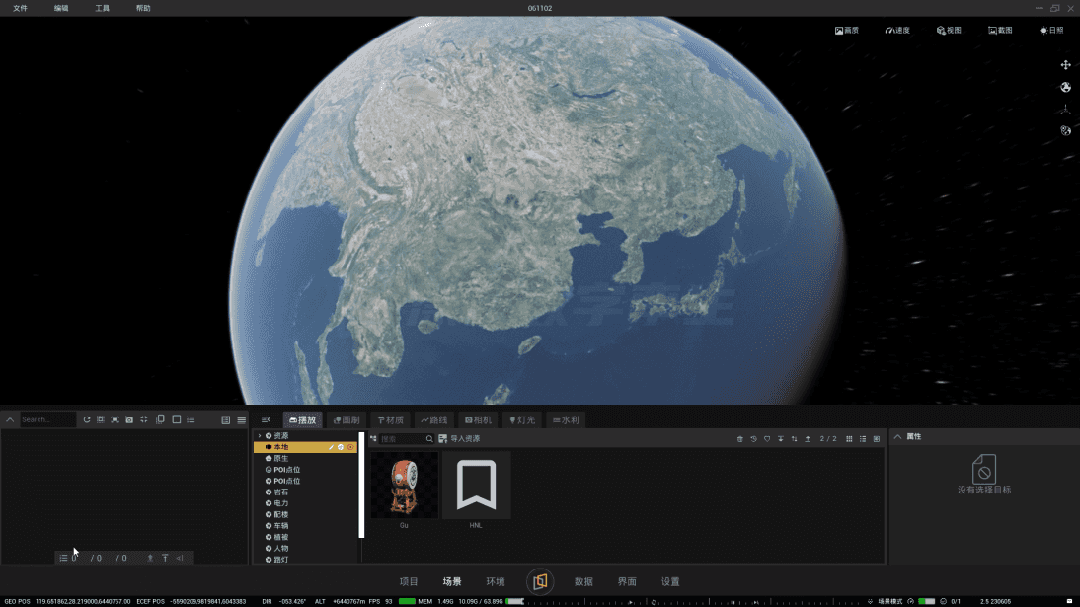Click the collapse-left icon in outliner footer
1080x607 pixels.
click(x=180, y=558)
